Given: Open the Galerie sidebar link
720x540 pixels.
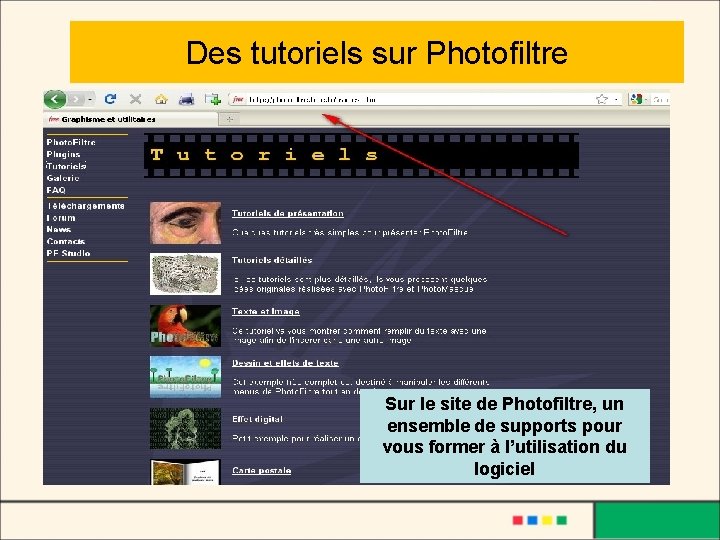Looking at the screenshot, I should (63, 178).
